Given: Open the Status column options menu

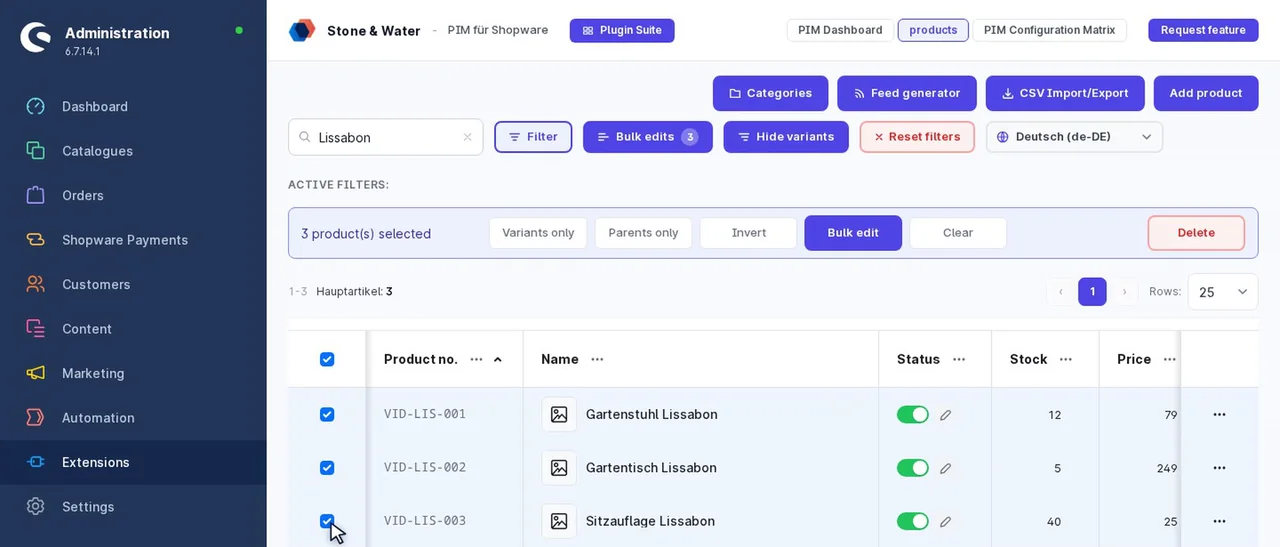Looking at the screenshot, I should [959, 359].
